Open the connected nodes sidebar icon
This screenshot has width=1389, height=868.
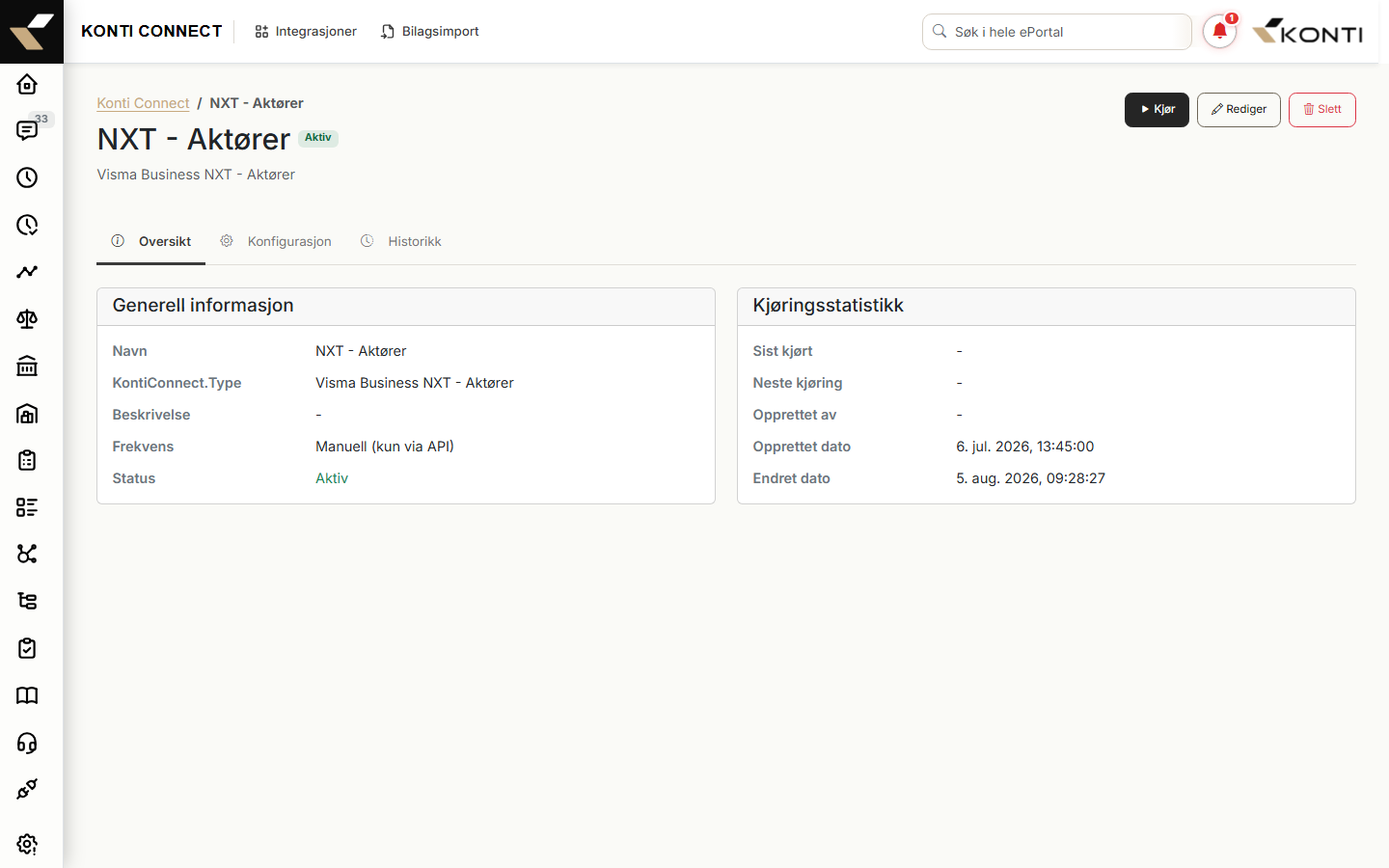(x=27, y=554)
